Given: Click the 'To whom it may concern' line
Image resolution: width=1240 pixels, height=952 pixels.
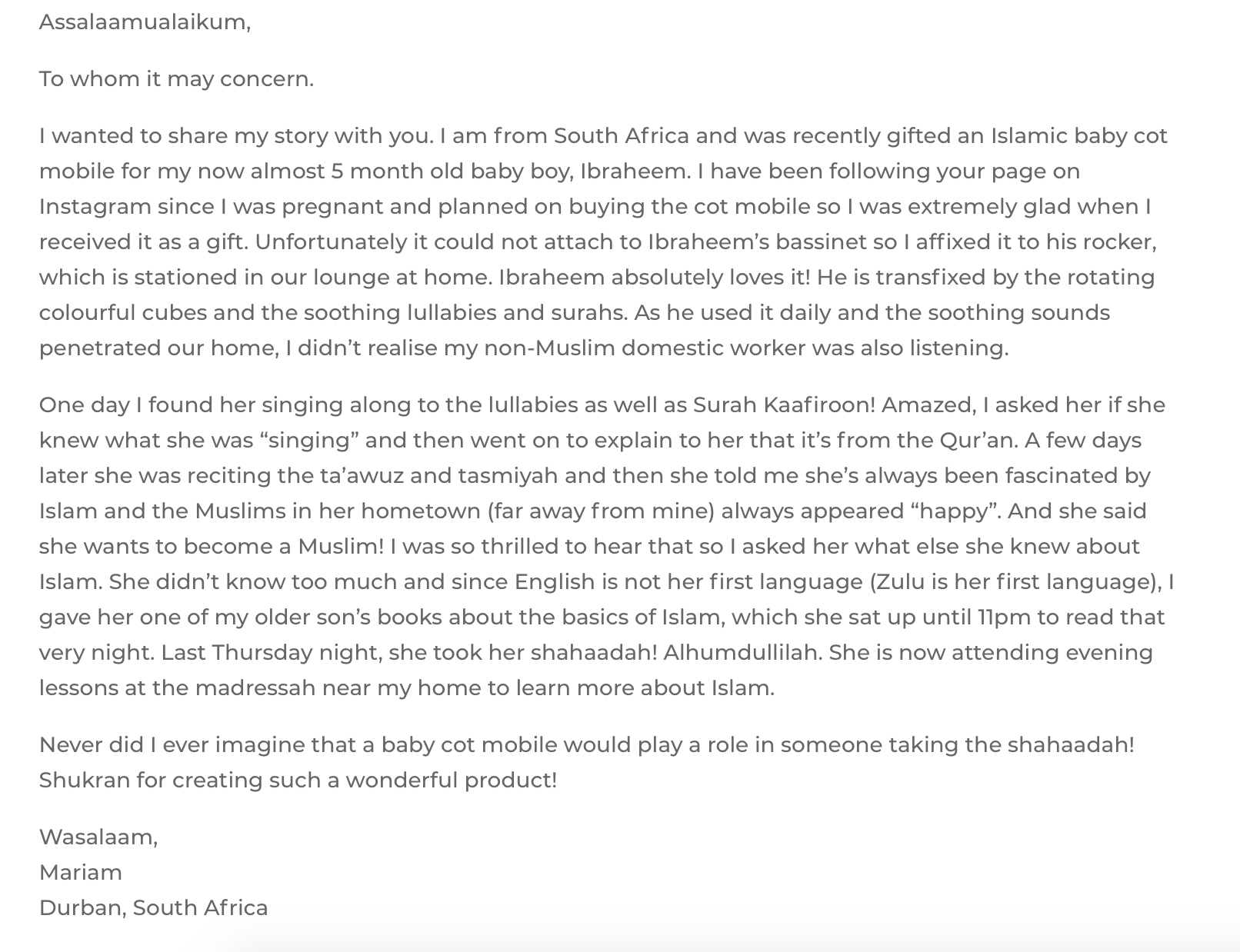Looking at the screenshot, I should click(176, 79).
